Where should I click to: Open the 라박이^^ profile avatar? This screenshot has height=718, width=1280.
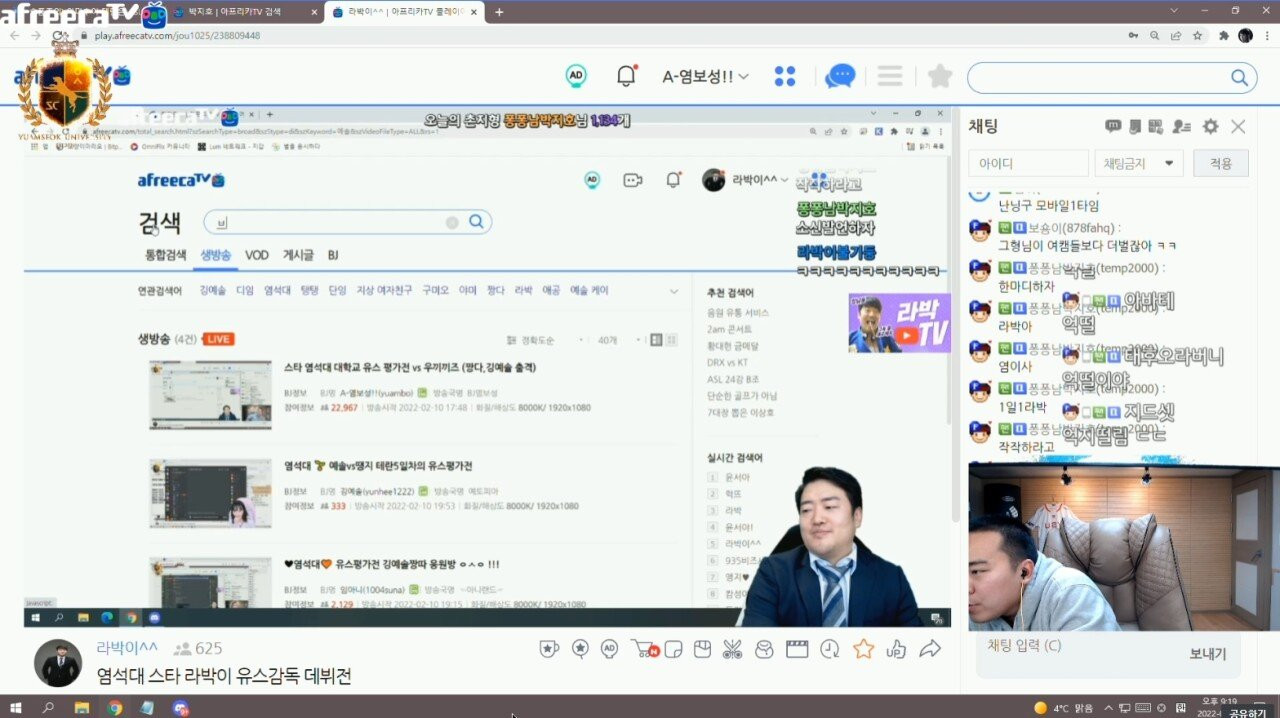pos(58,662)
